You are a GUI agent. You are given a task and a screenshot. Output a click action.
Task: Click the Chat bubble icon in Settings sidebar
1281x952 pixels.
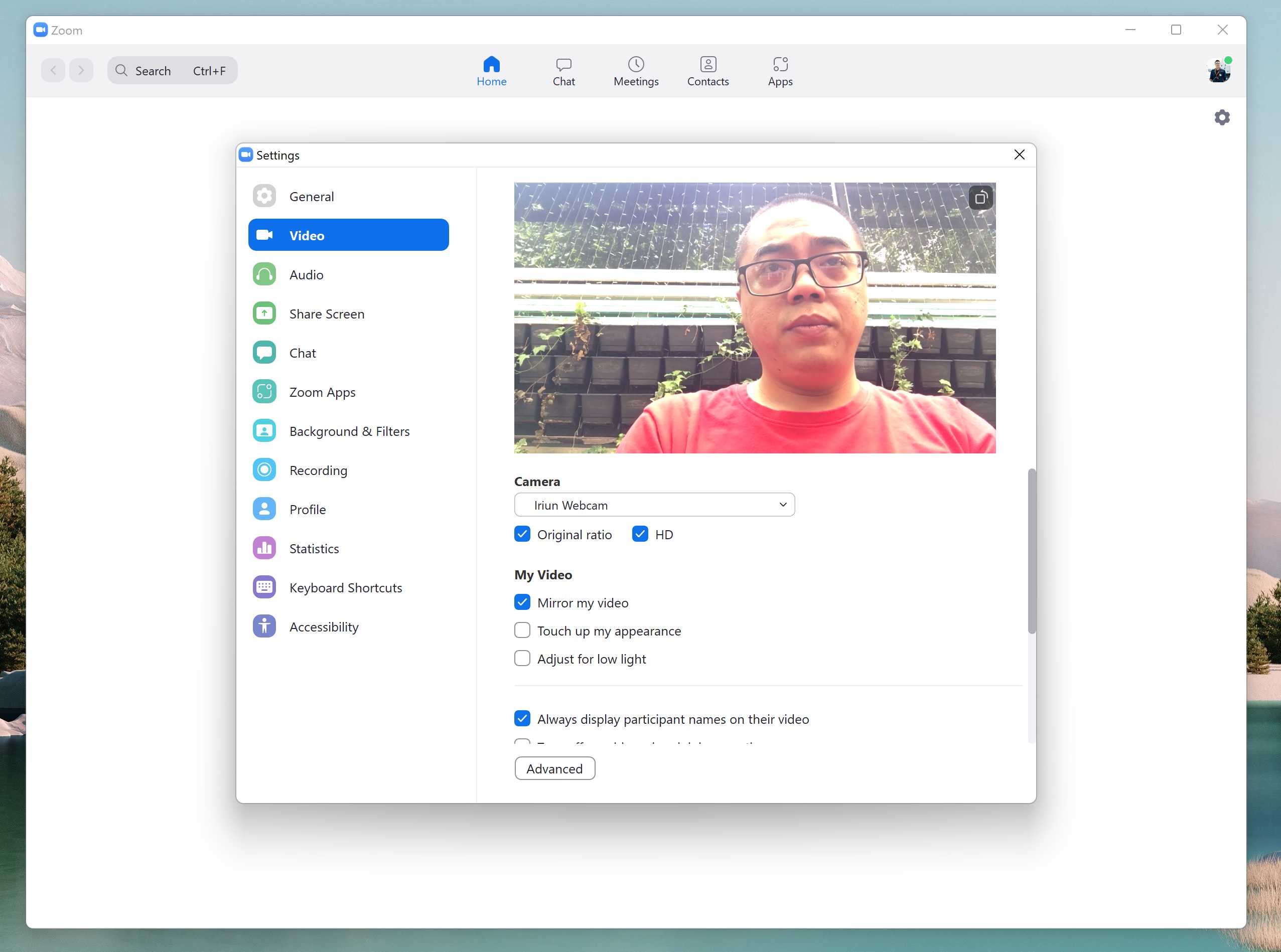pyautogui.click(x=264, y=353)
